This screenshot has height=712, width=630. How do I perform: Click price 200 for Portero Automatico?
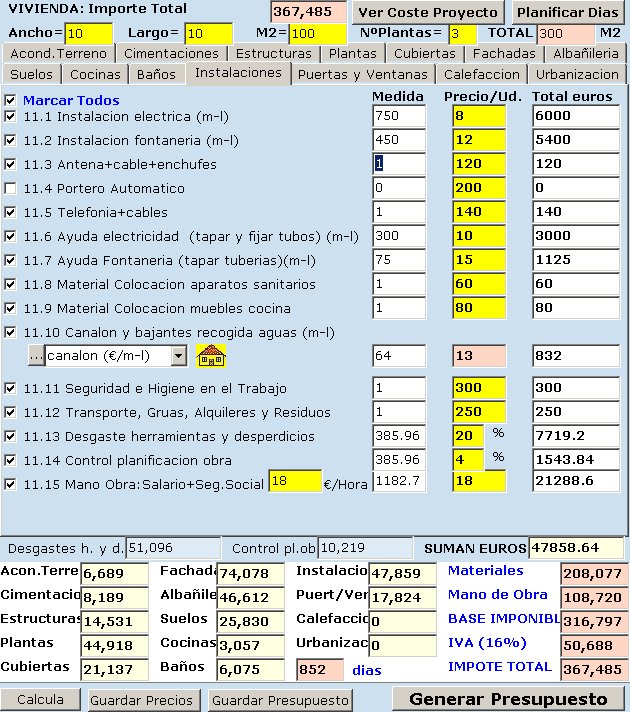click(479, 188)
